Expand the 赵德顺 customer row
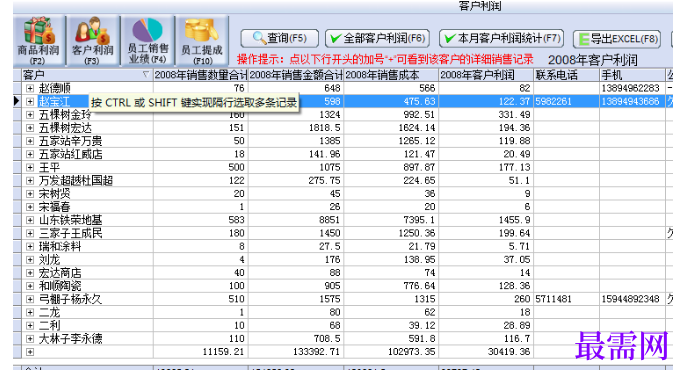This screenshot has width=687, height=377. point(30,88)
